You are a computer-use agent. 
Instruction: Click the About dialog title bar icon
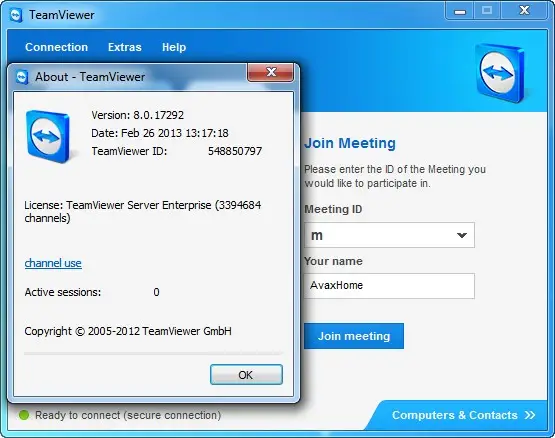(22, 77)
